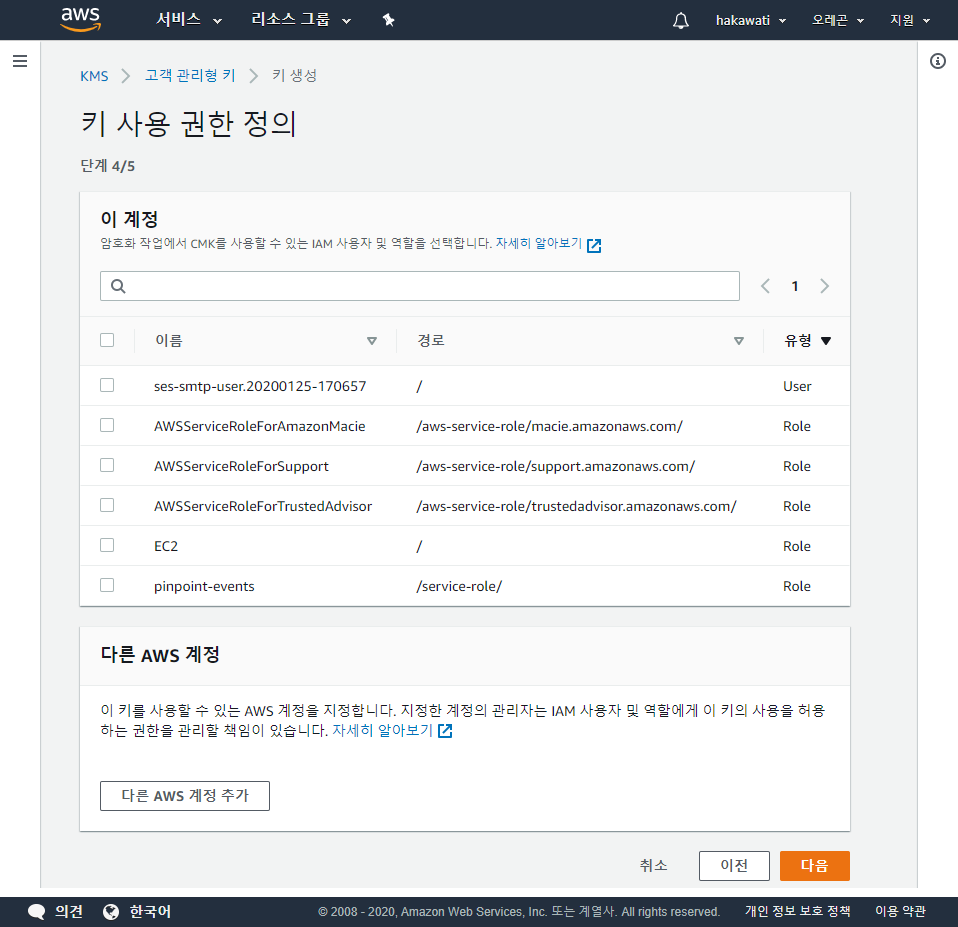Sort by 이름 column arrow
958x927 pixels.
pyautogui.click(x=371, y=341)
